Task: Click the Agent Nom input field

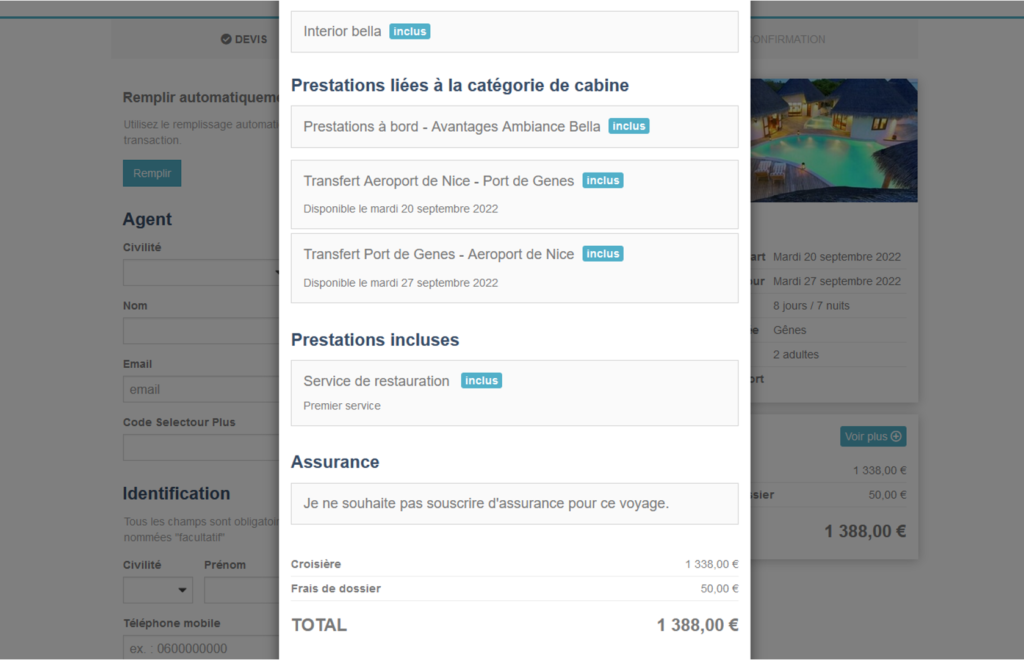Action: click(x=200, y=331)
